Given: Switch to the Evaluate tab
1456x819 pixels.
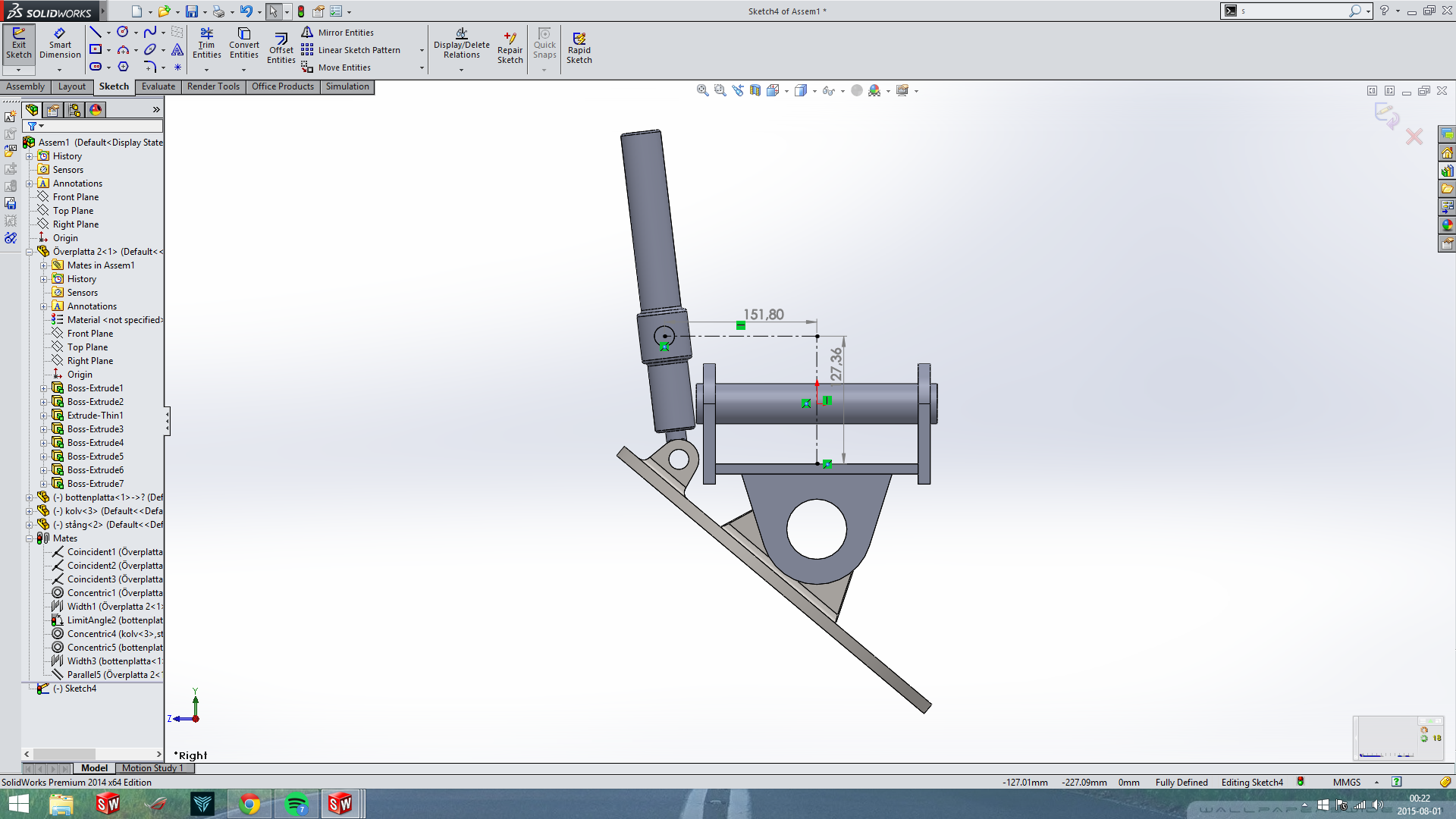Looking at the screenshot, I should coord(158,86).
